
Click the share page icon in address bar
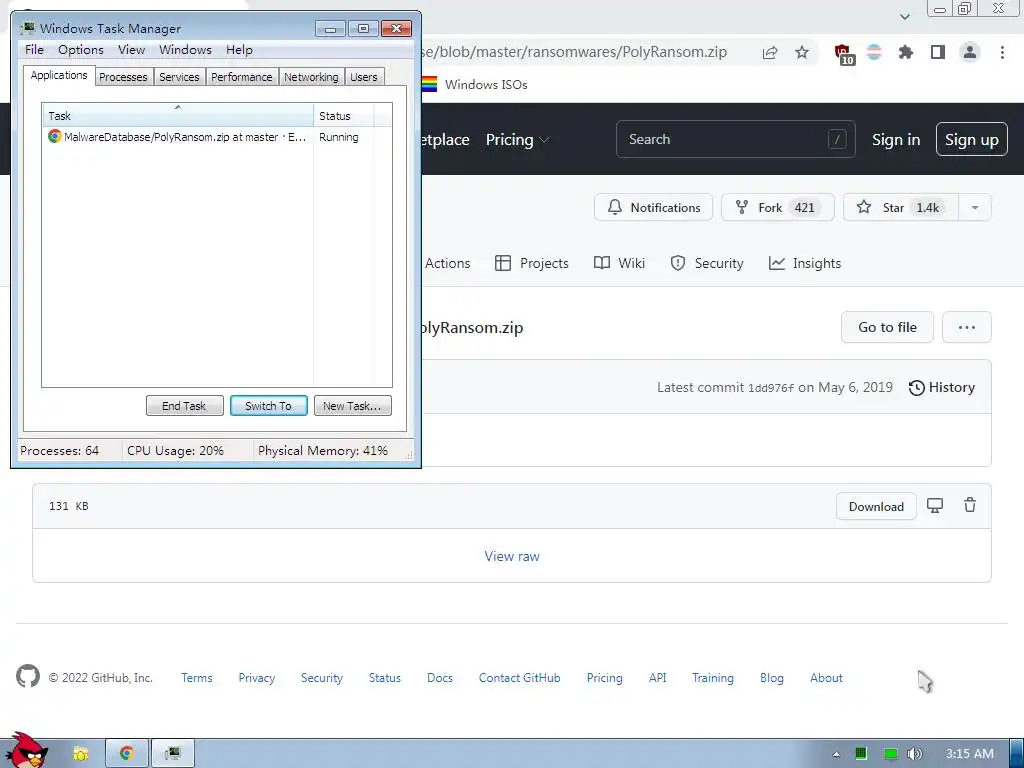(x=770, y=52)
